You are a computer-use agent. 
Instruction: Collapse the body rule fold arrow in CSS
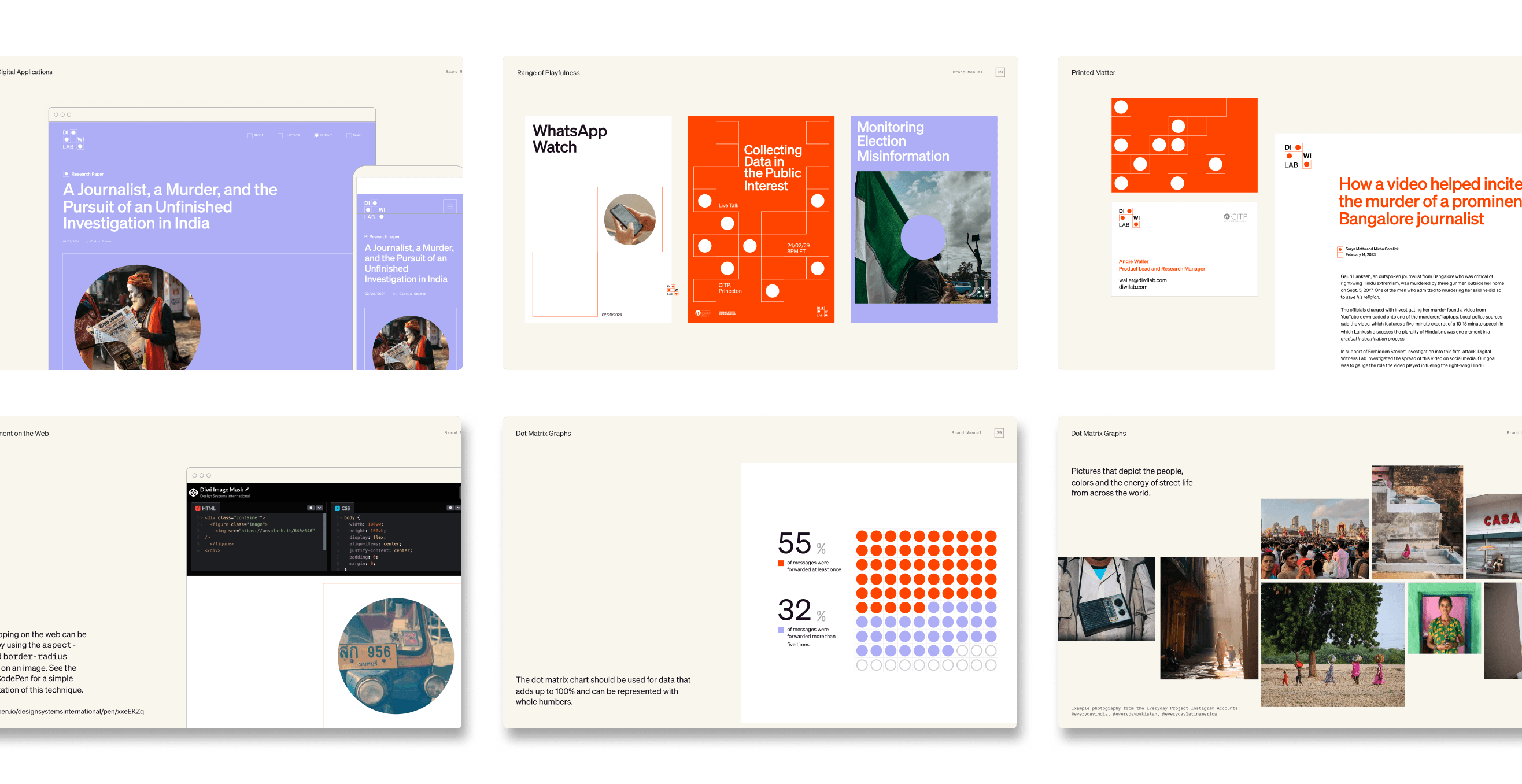click(341, 517)
